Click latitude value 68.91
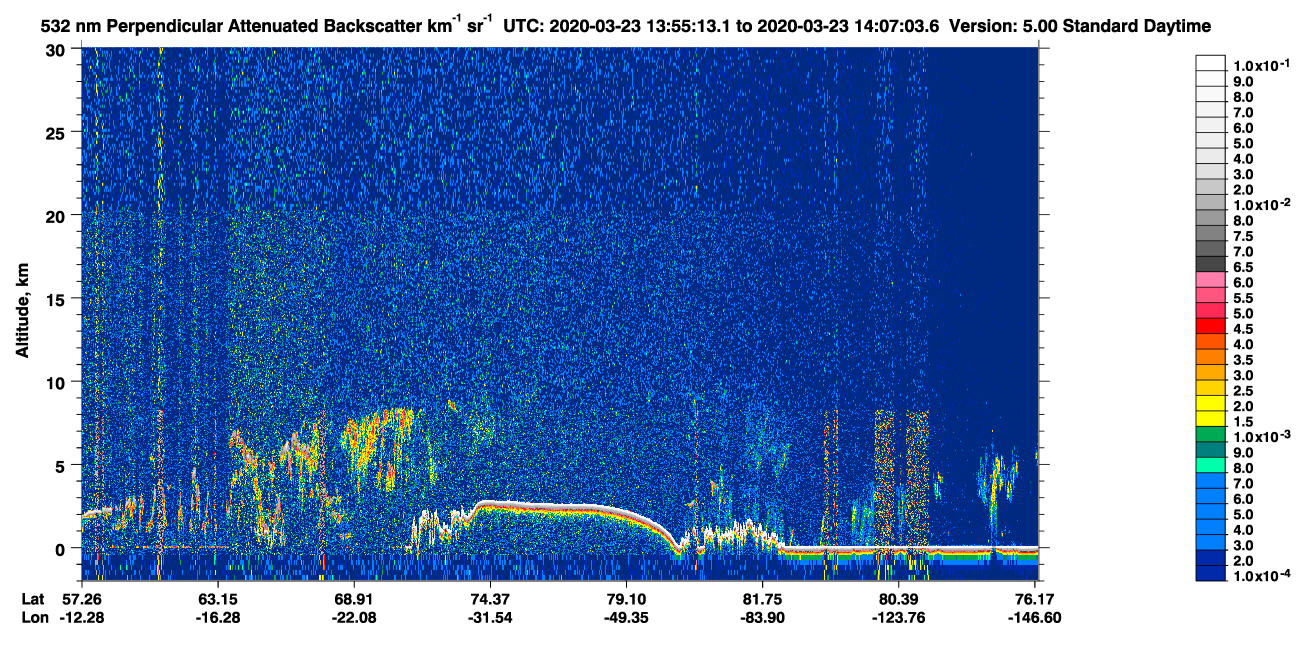 pos(354,599)
